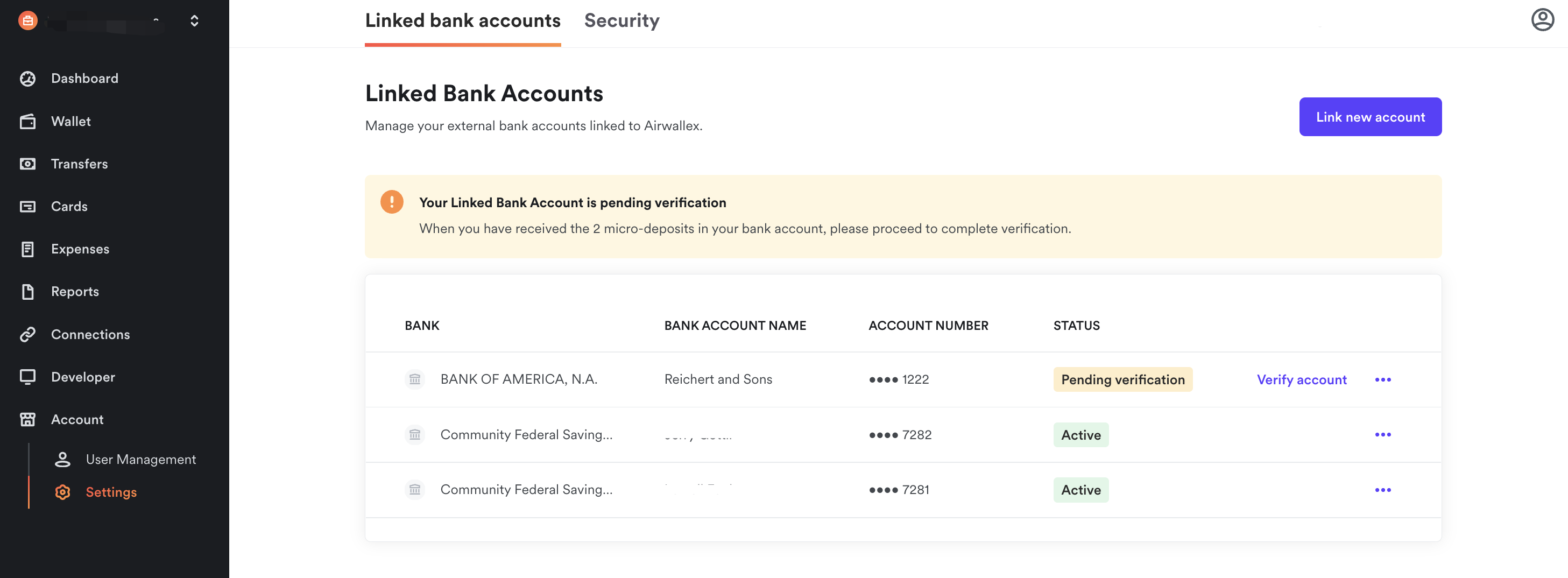The width and height of the screenshot is (1568, 578).
Task: Click the Account storefront icon
Action: point(27,420)
